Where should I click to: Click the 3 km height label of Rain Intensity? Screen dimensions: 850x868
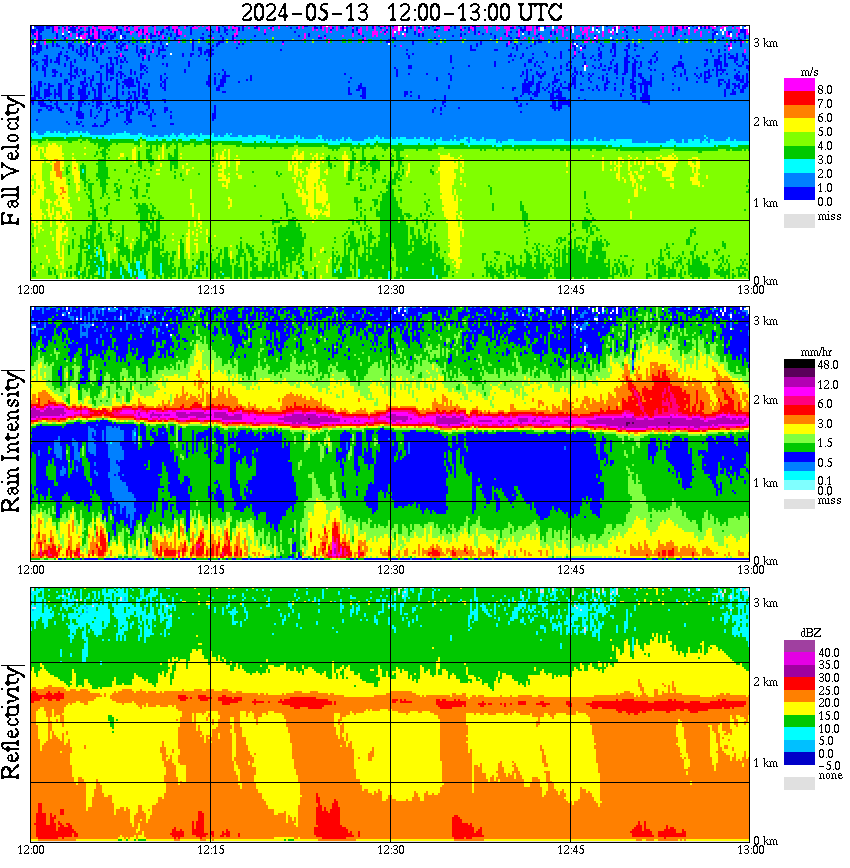(x=766, y=321)
